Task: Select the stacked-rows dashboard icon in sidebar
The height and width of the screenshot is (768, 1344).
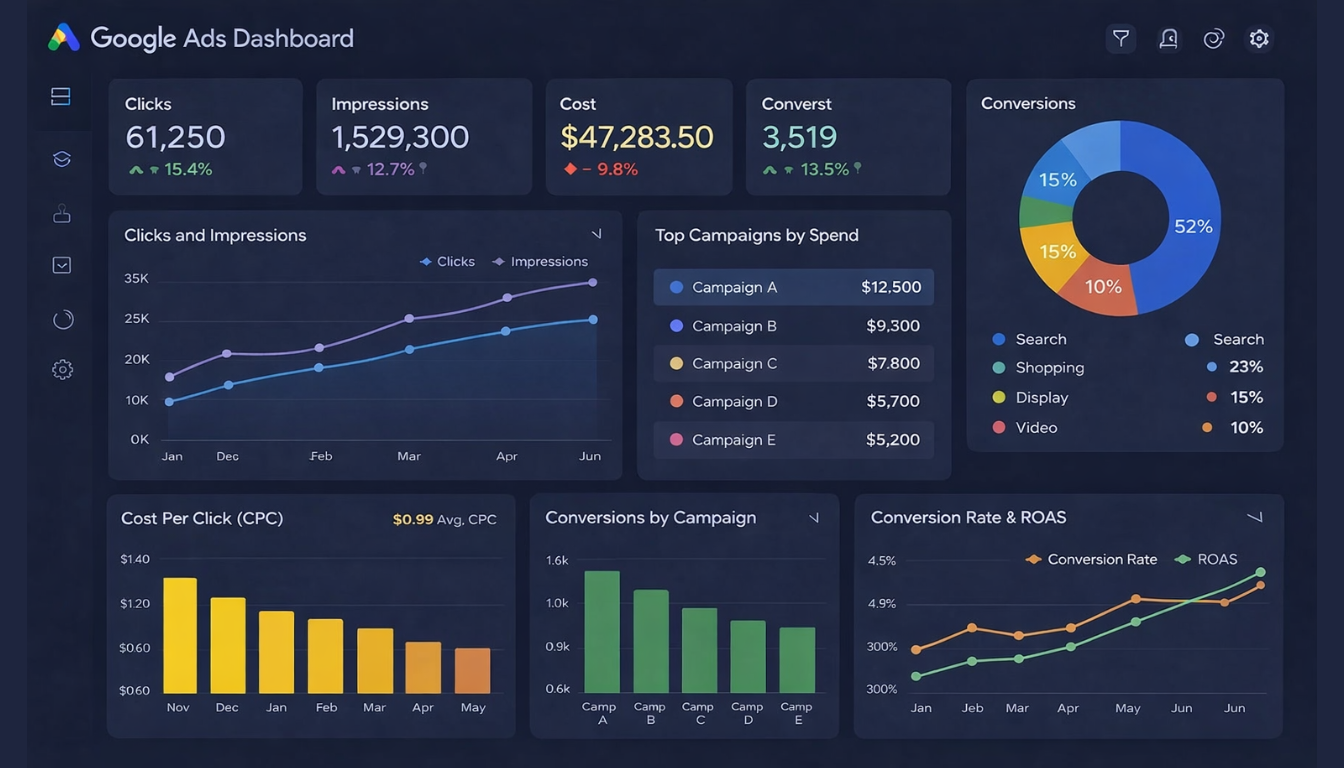Action: [61, 97]
